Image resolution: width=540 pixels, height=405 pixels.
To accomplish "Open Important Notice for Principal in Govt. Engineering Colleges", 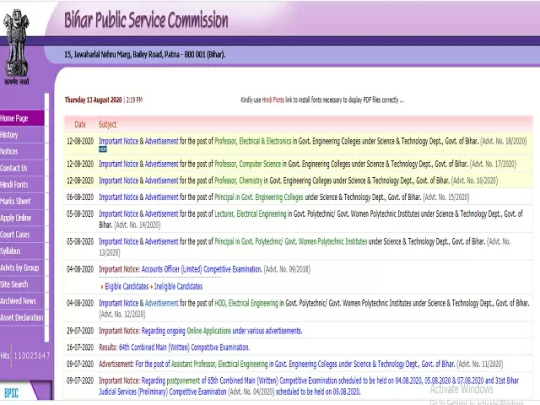I will point(118,197).
